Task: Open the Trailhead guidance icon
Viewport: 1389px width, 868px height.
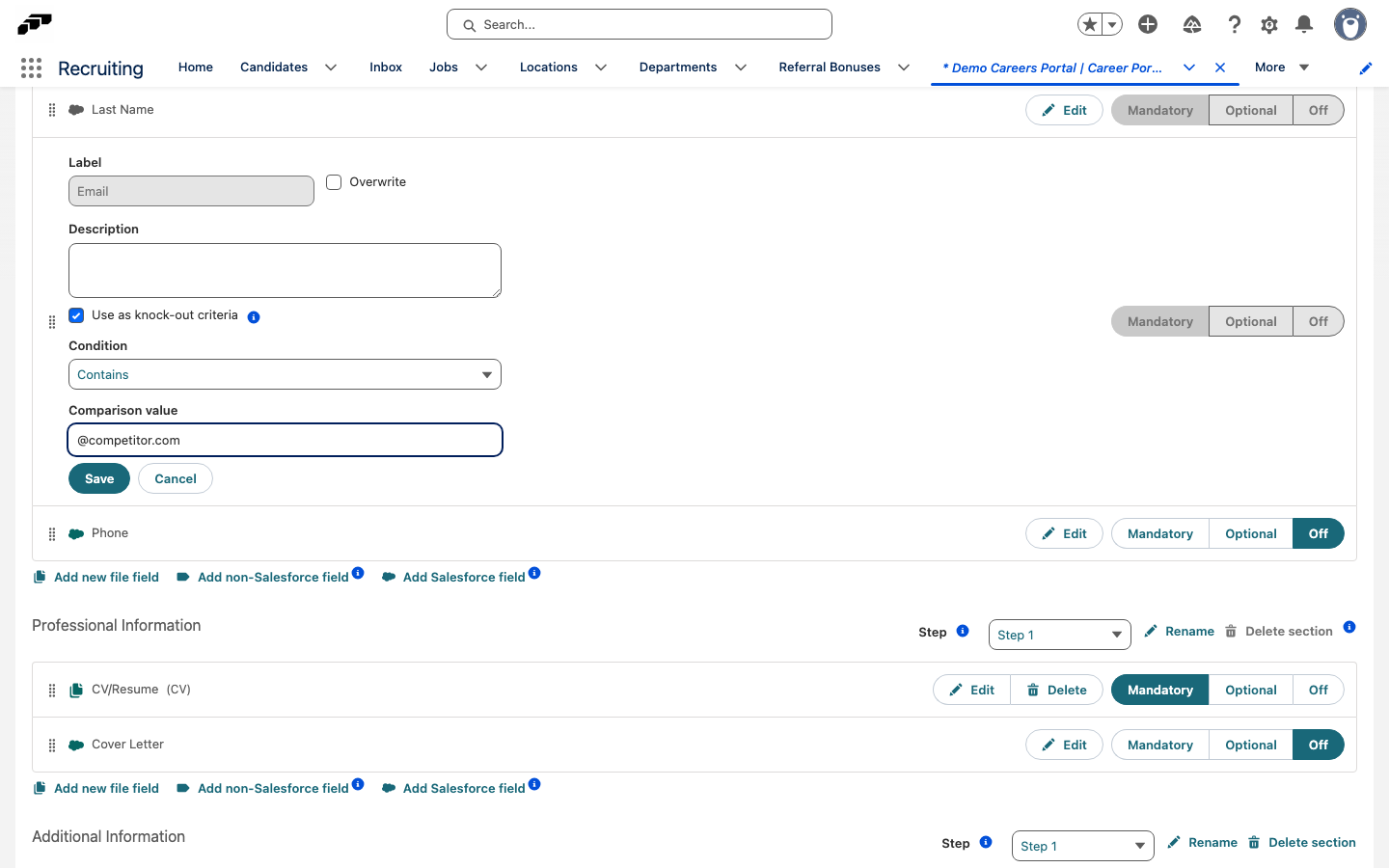Action: (x=1192, y=24)
